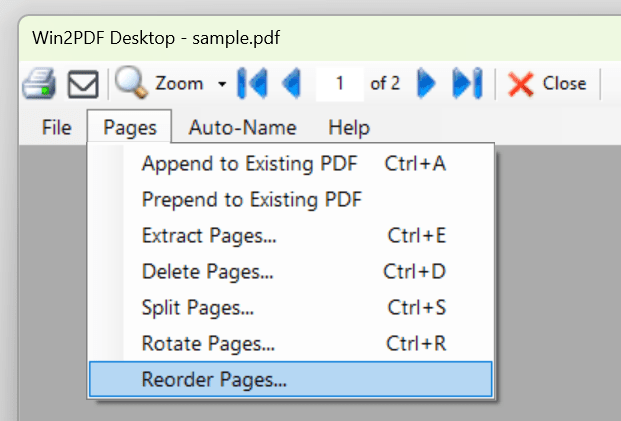Select Split Pages option
The height and width of the screenshot is (421, 621).
tap(197, 307)
